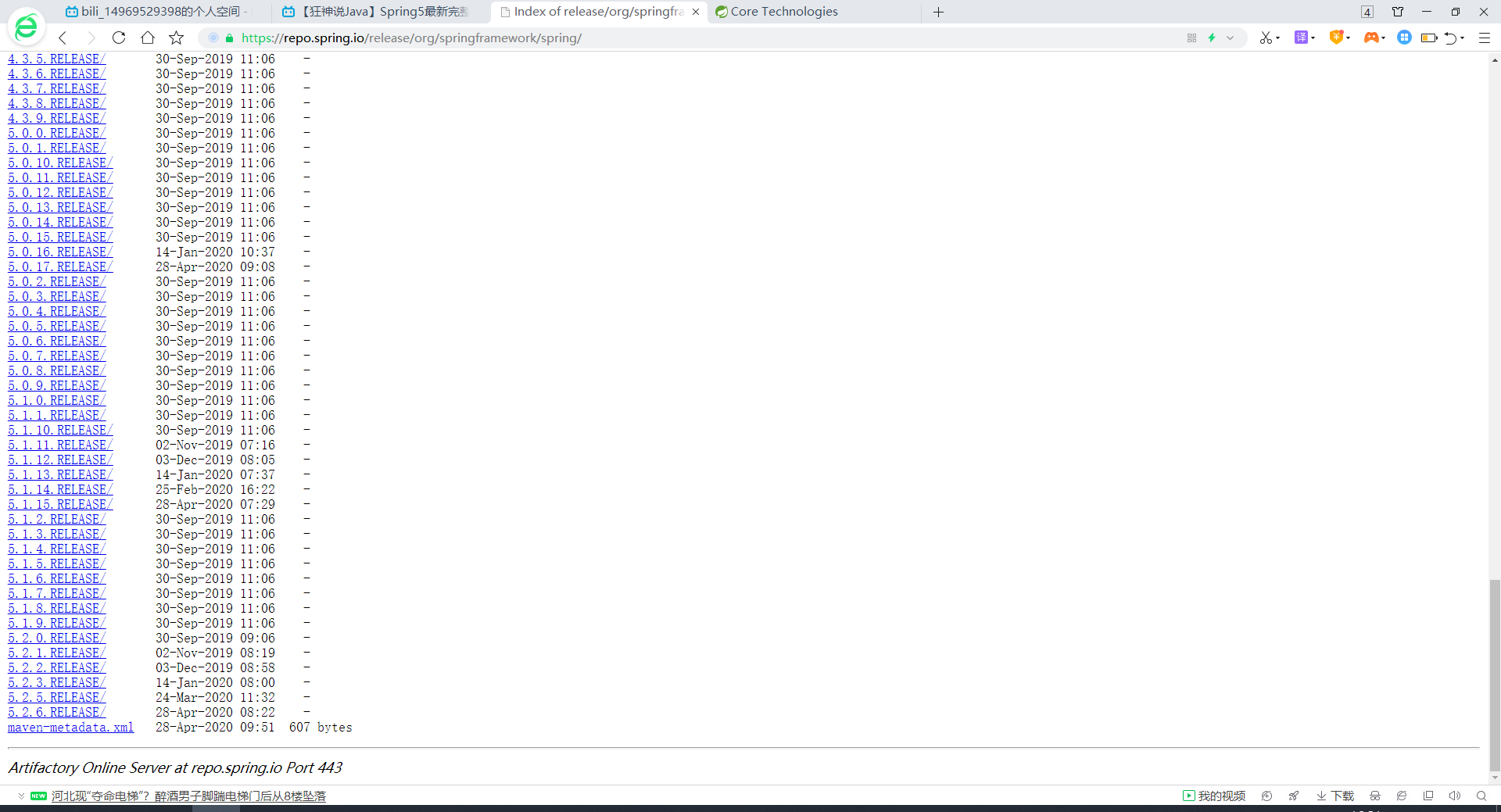Open the skin changer shirt icon
1501x812 pixels.
point(1398,12)
